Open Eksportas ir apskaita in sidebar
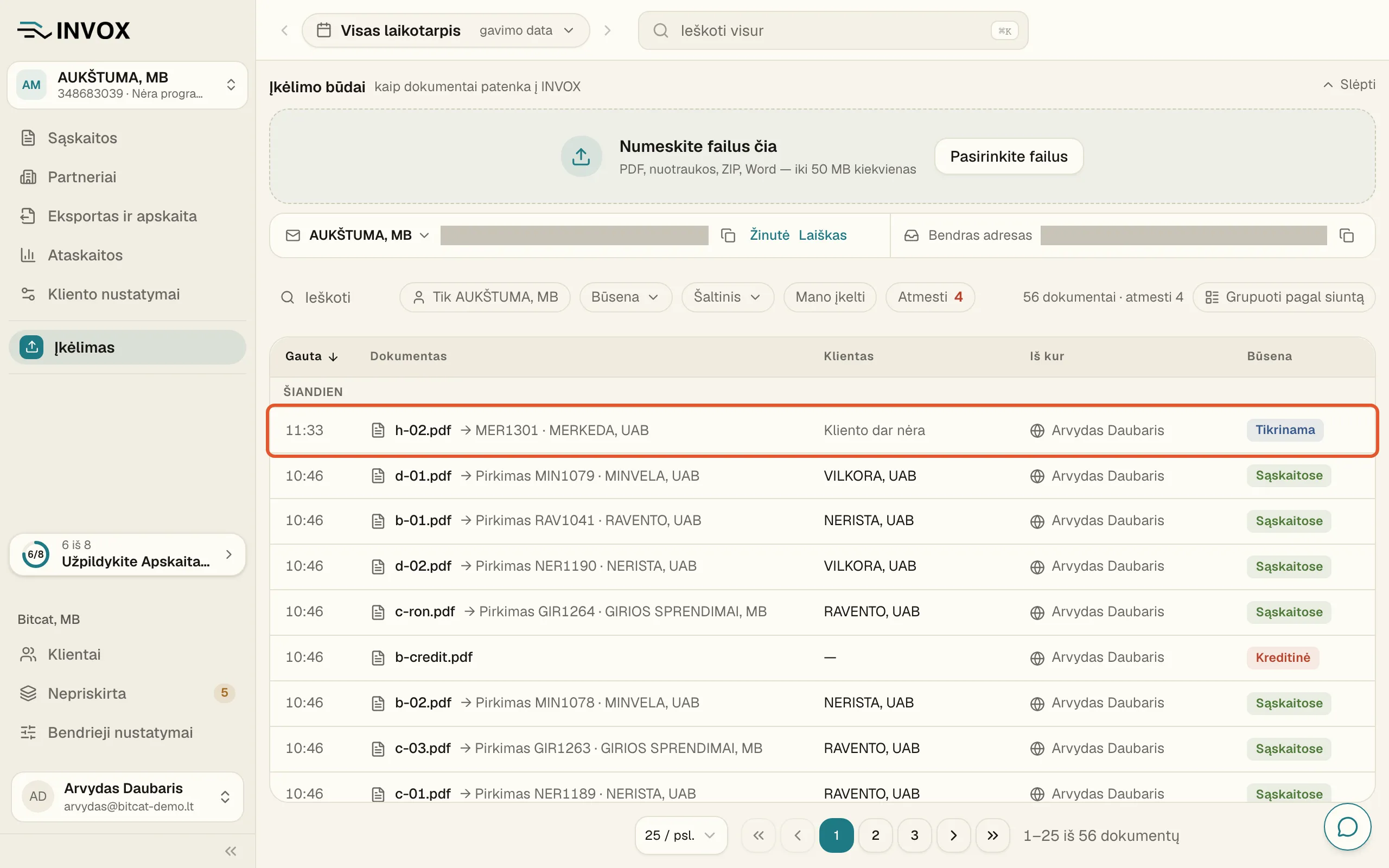 click(x=128, y=216)
